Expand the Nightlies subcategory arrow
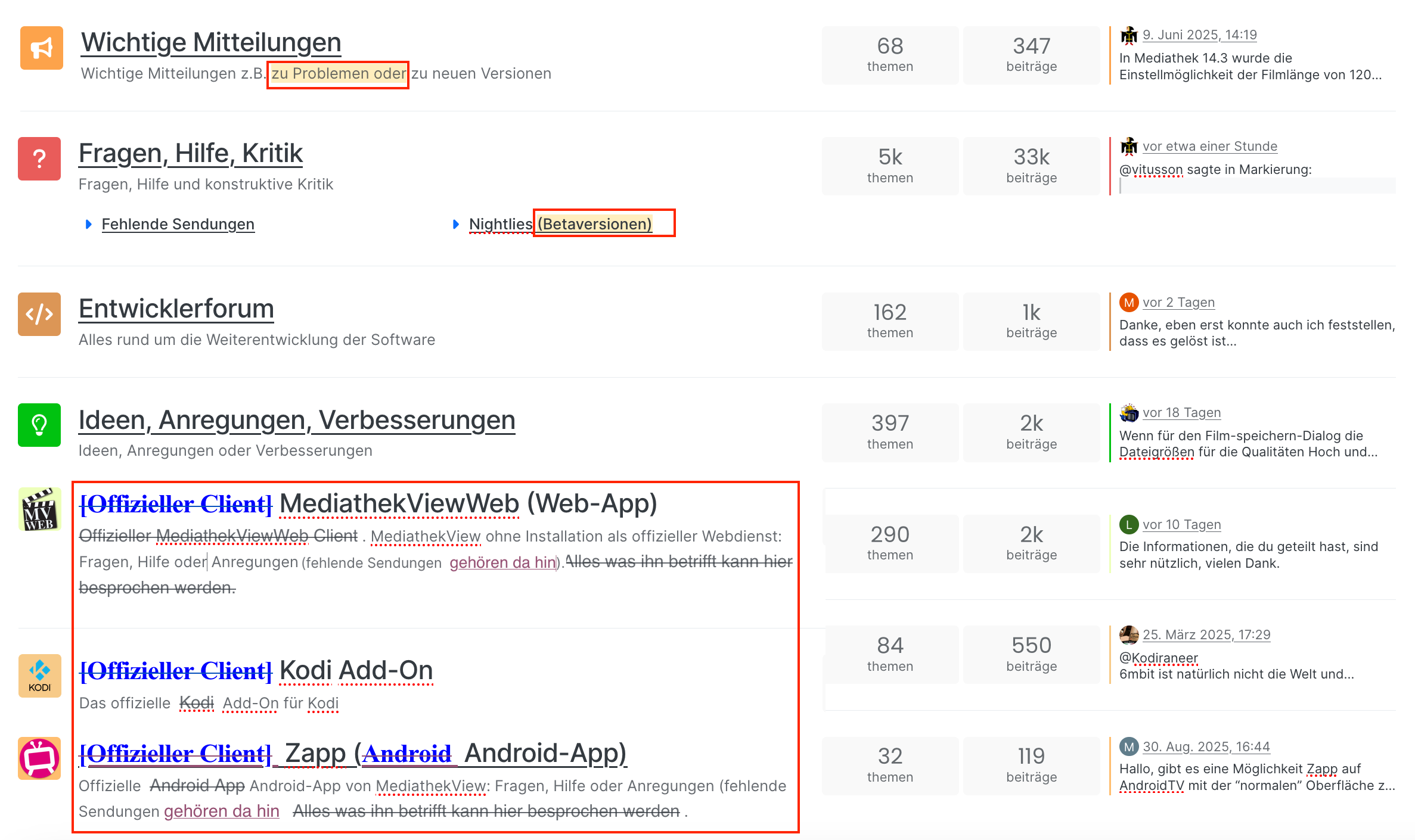Viewport: 1415px width, 840px height. tap(456, 224)
